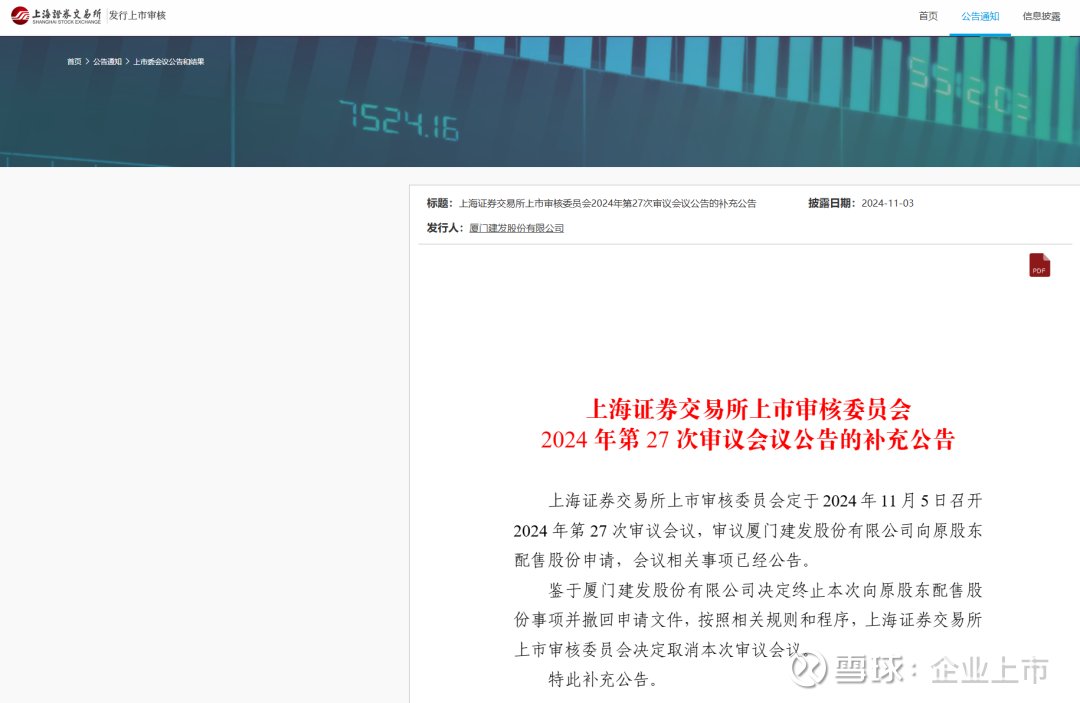This screenshot has height=703, width=1080.
Task: Go to the 信息披露 navigation tab
Action: point(1041,16)
